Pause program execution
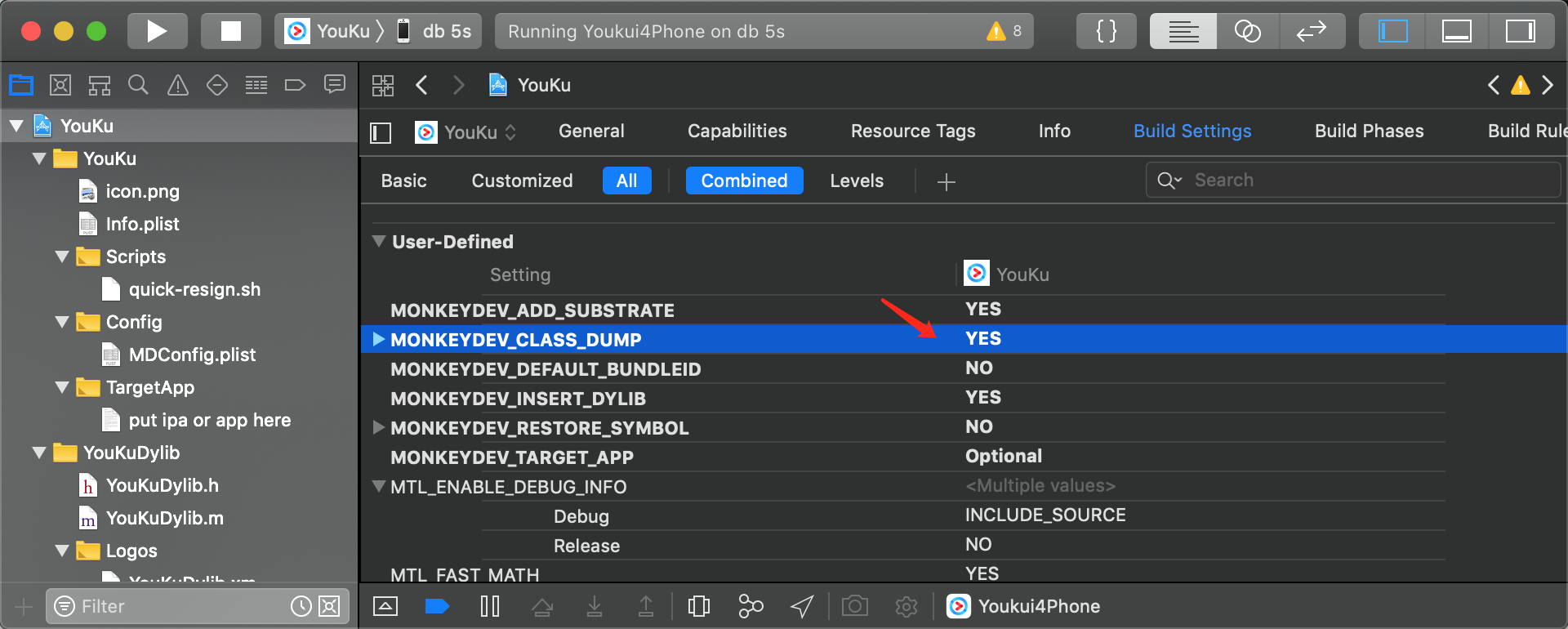Image resolution: width=1568 pixels, height=629 pixels. click(490, 606)
